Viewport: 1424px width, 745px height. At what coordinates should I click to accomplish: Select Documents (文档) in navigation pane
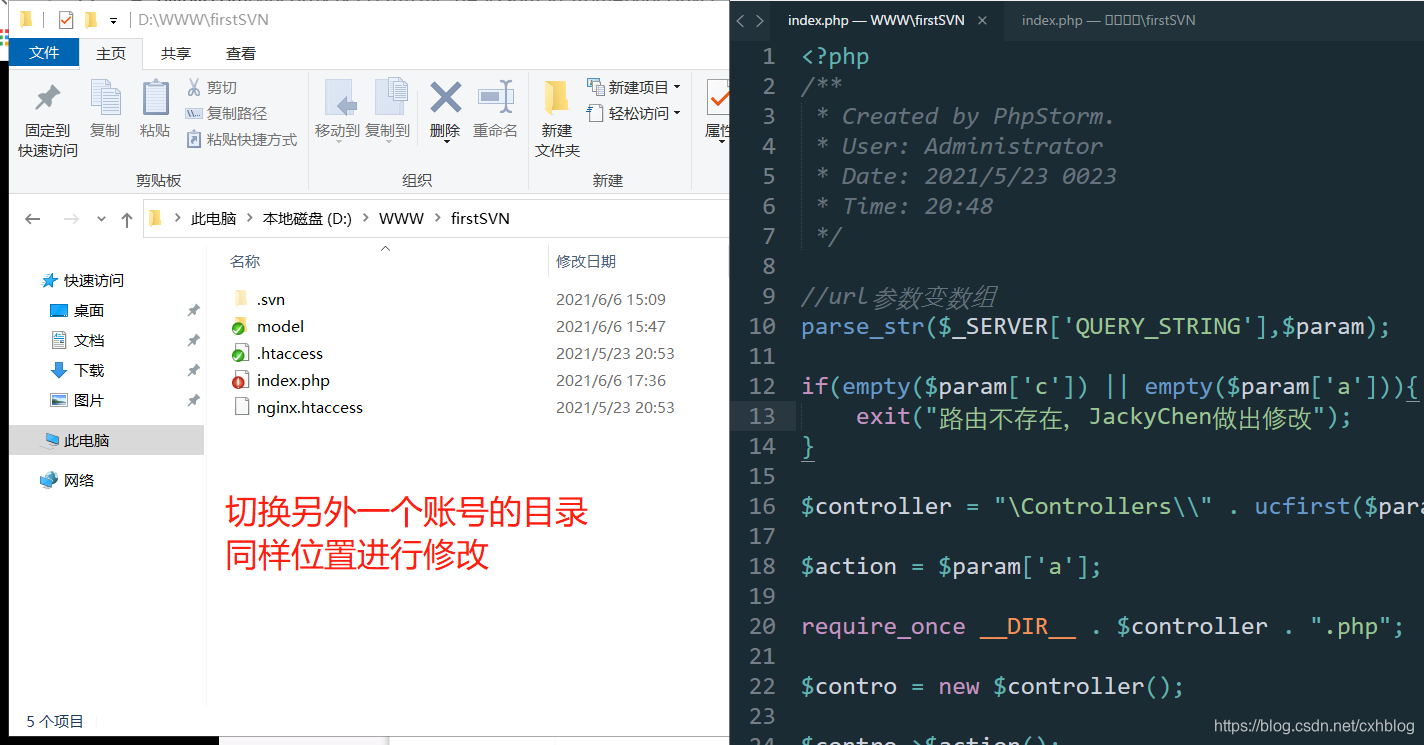click(88, 340)
